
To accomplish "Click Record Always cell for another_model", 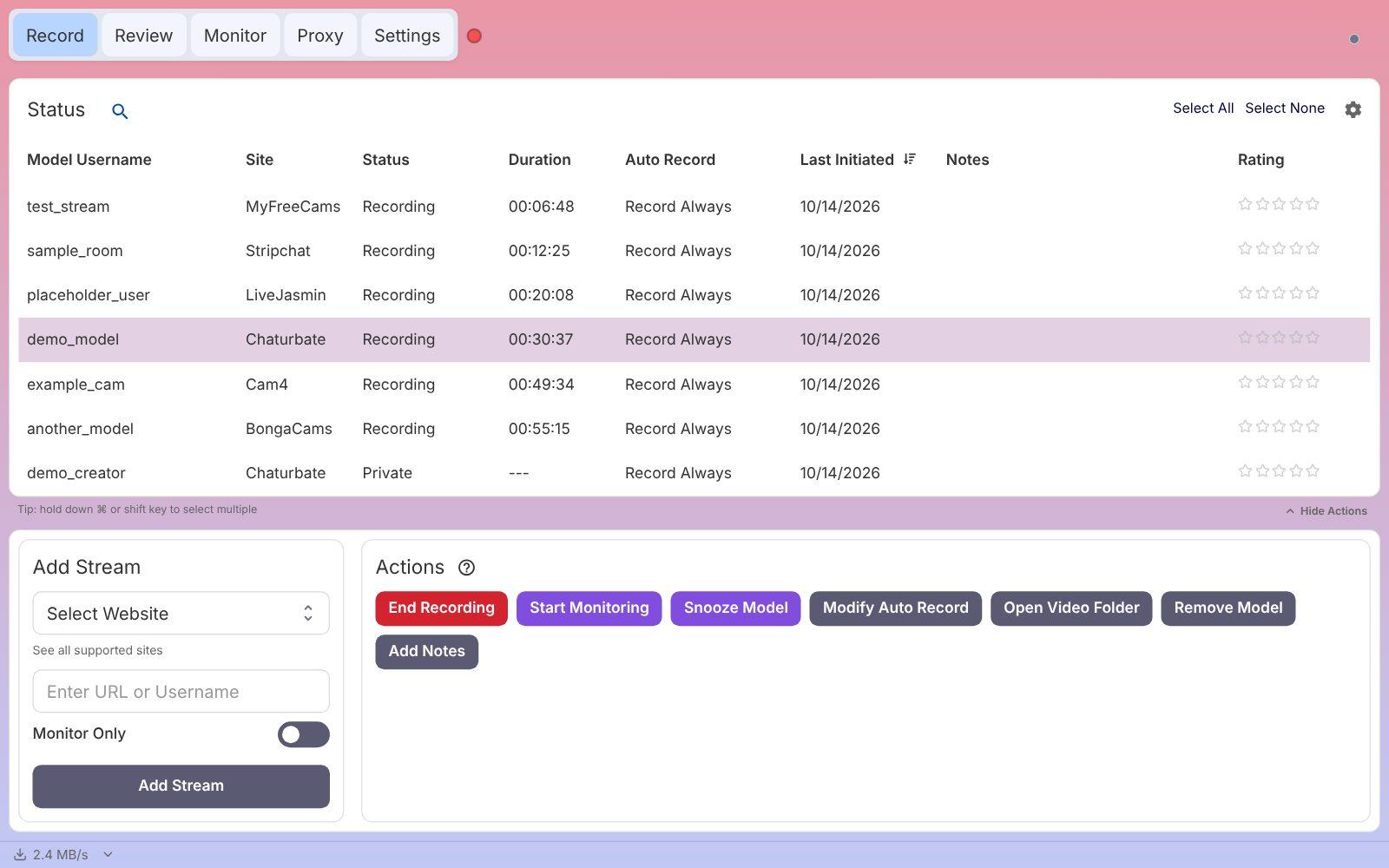I will pyautogui.click(x=678, y=429).
